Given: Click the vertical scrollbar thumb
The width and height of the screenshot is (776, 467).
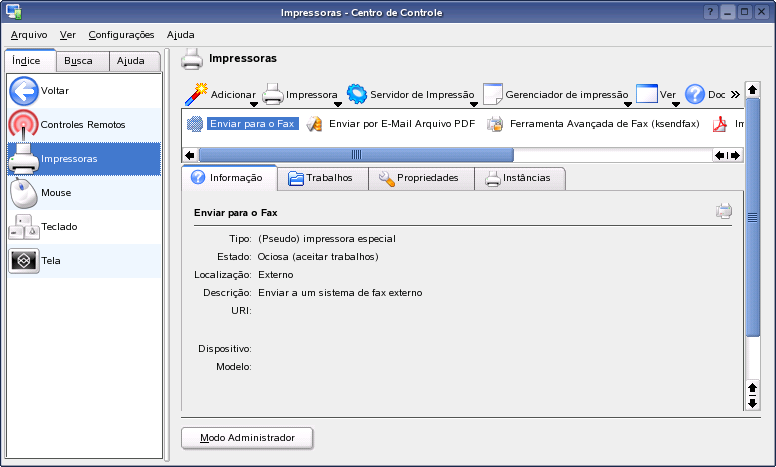Looking at the screenshot, I should (752, 217).
